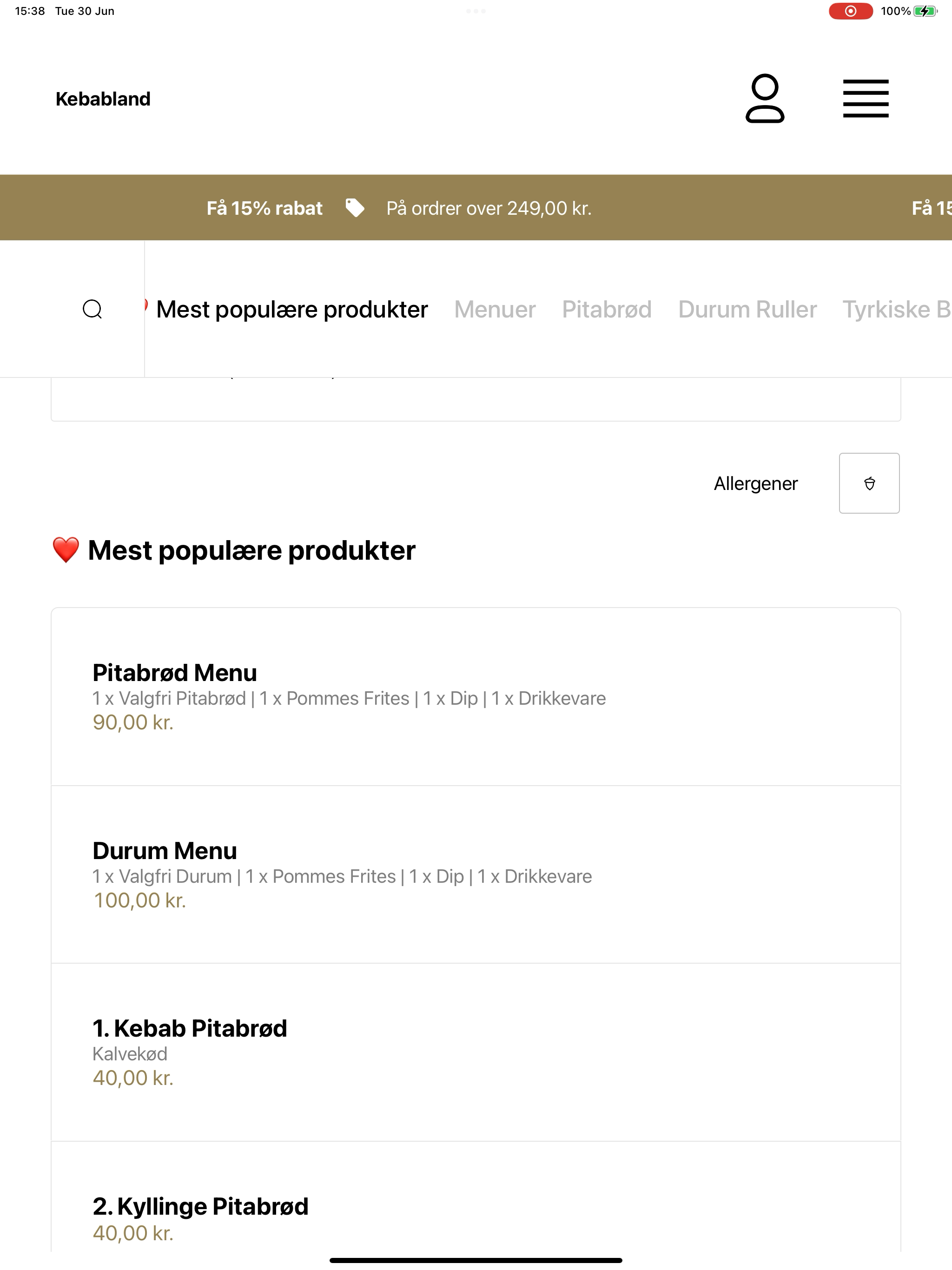Switch to the Menuer tab

coord(495,310)
